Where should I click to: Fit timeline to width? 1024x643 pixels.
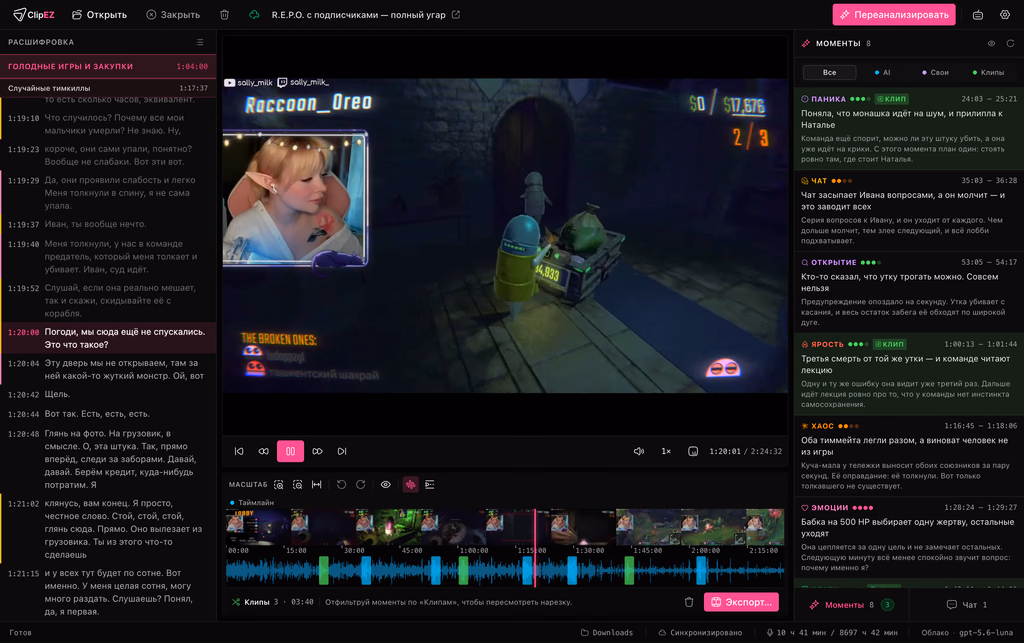[317, 484]
